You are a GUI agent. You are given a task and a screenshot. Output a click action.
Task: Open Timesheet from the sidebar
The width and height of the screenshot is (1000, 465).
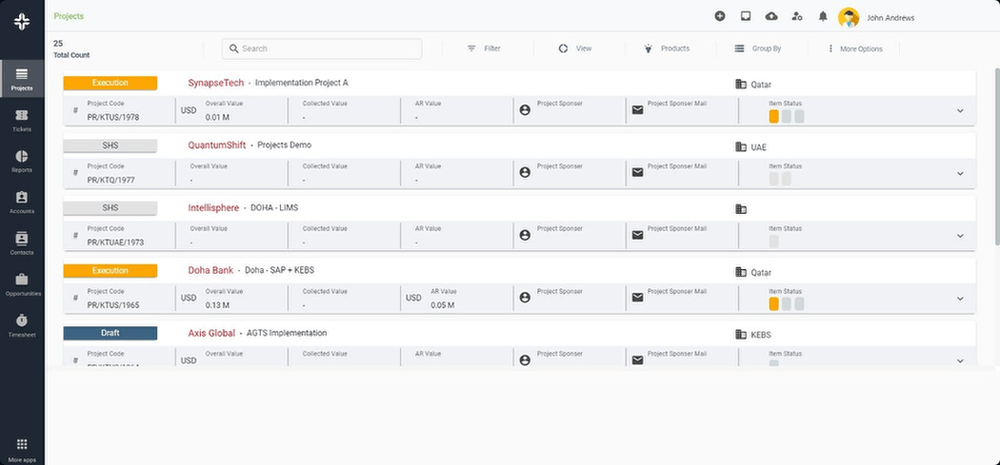(x=22, y=326)
